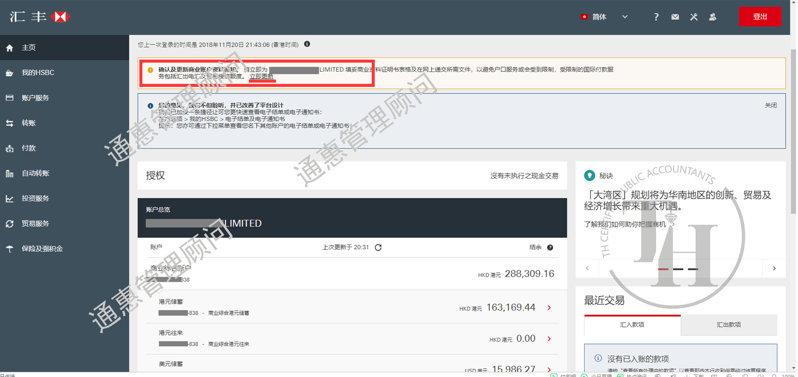The image size is (798, 377).
Task: Click the 授权 section heading
Action: coord(155,176)
